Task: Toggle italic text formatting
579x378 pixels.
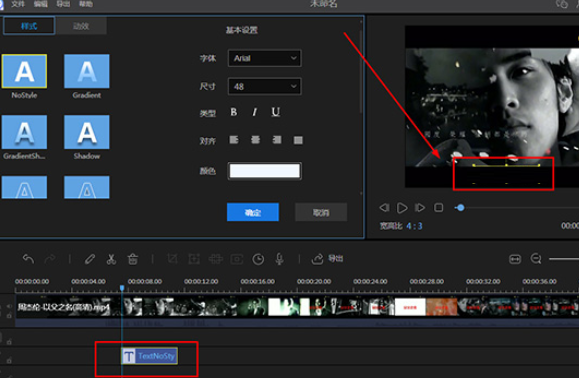Action: coord(254,112)
